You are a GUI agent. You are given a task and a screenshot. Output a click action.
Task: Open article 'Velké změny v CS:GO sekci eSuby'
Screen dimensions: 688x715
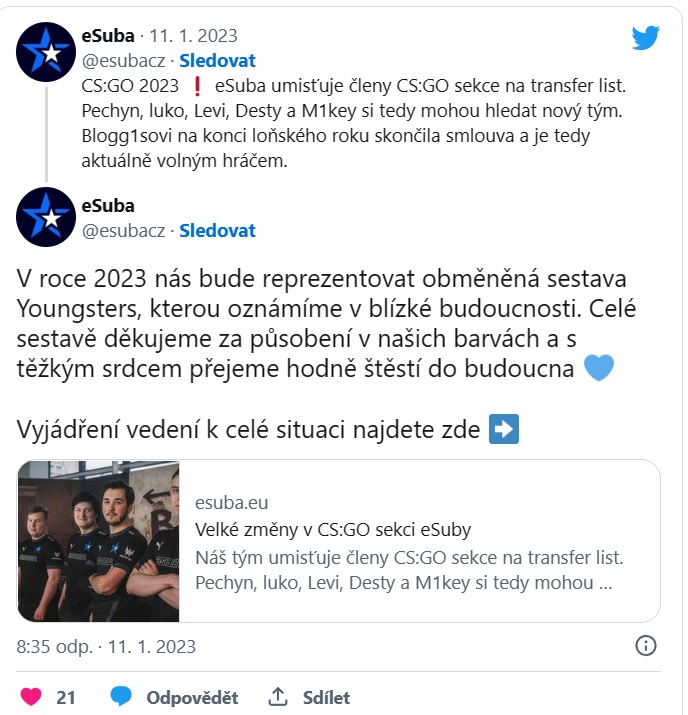[x=333, y=530]
